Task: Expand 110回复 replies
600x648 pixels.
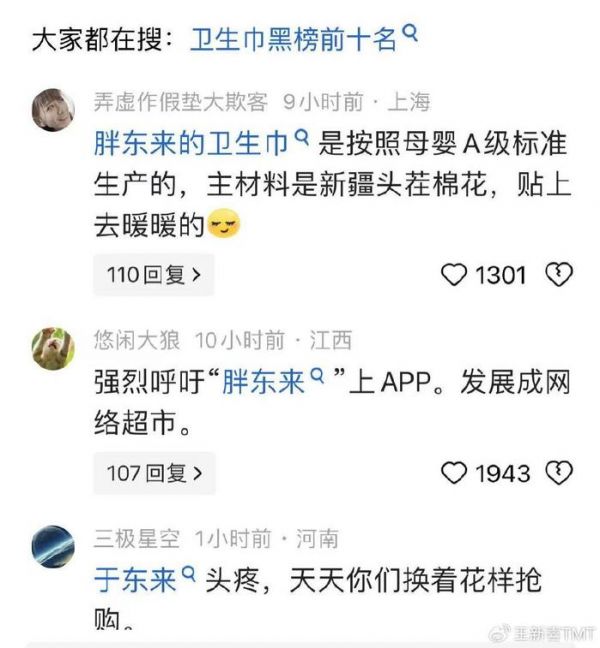Action: click(154, 275)
